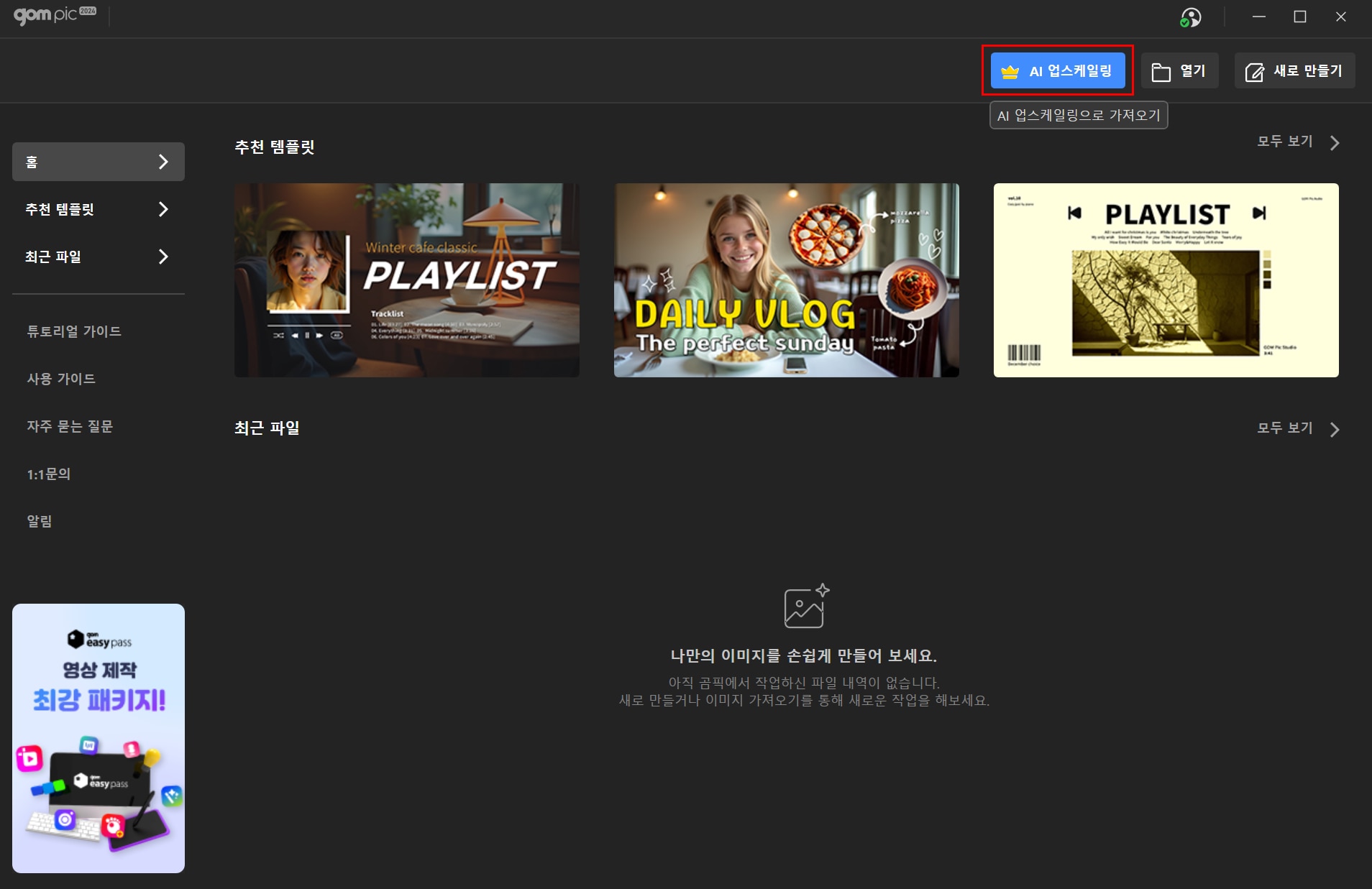Click the AI 업스케일링 button
The height and width of the screenshot is (889, 1372).
point(1057,70)
